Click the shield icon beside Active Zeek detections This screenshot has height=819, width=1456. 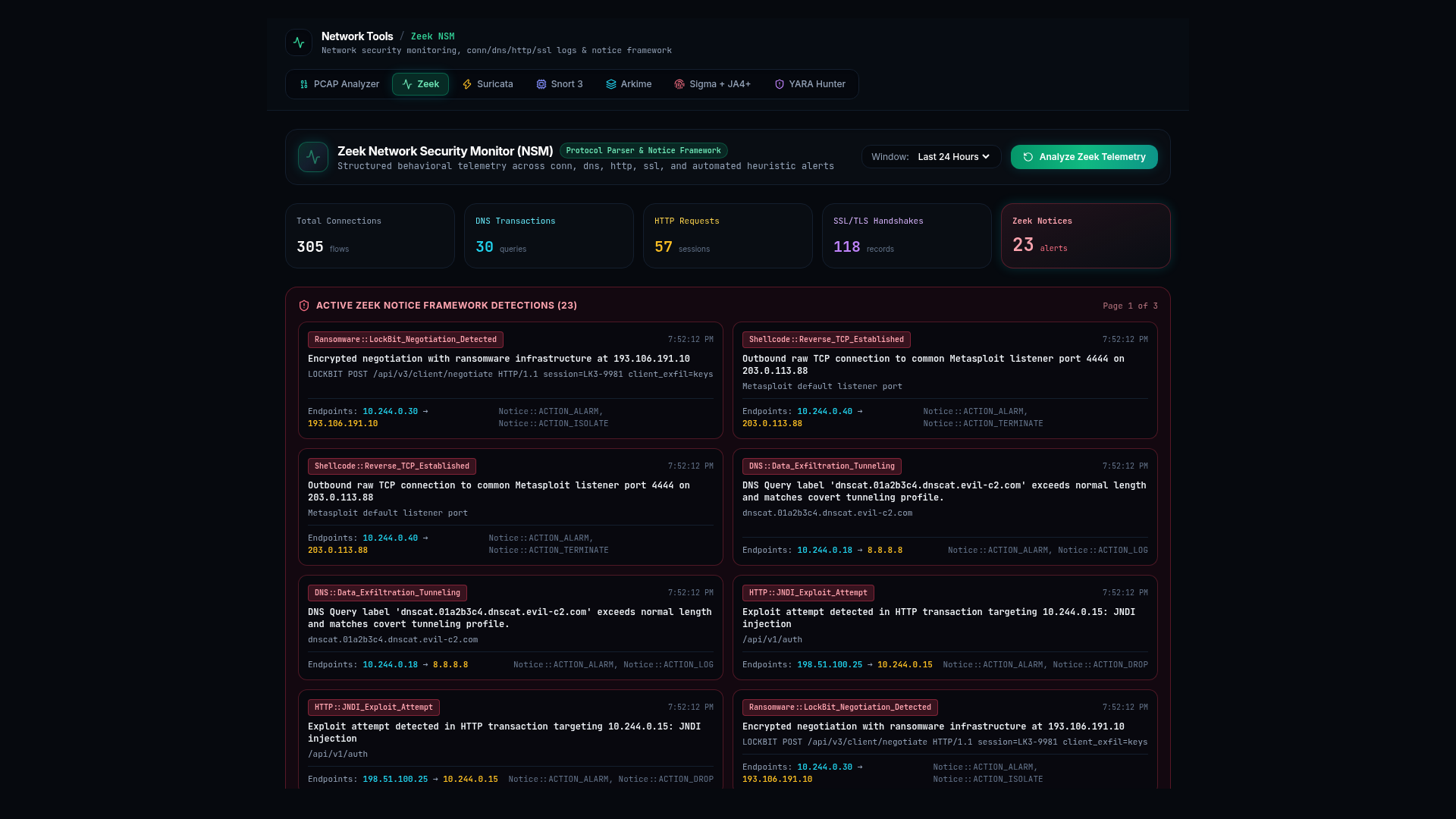tap(304, 306)
